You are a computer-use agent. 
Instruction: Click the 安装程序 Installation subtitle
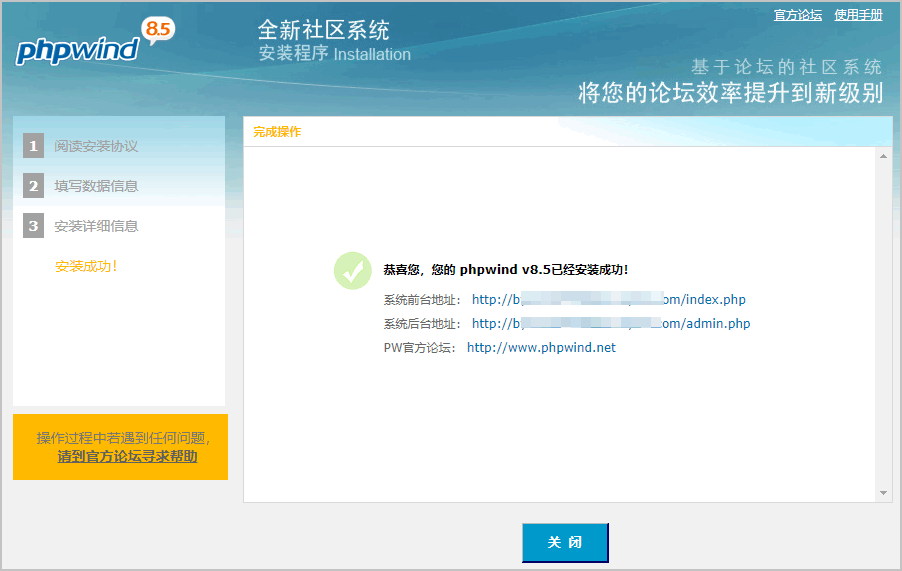335,54
